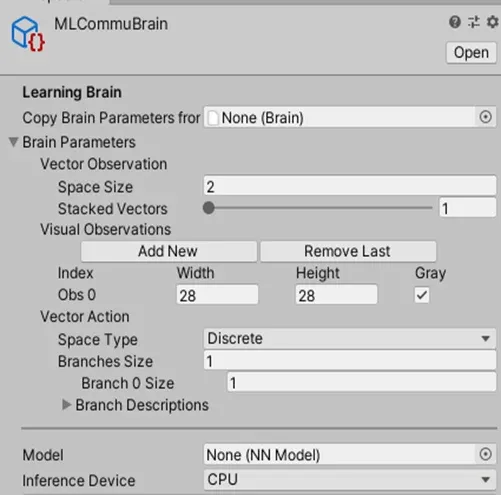Collapse the Brain Parameters foldout
Viewport: 501px width, 495px height.
13,142
